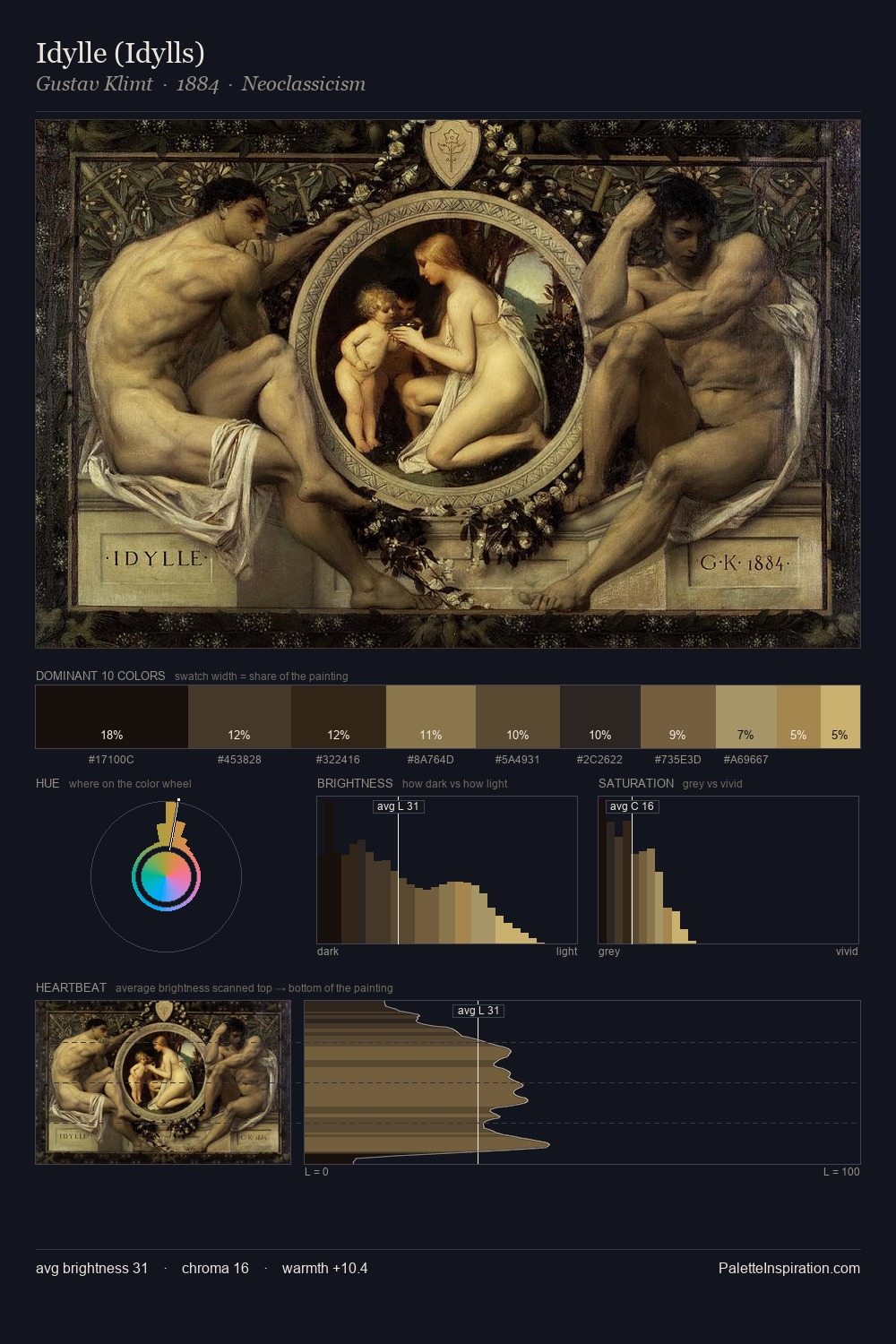Viewport: 896px width, 1344px height.
Task: Click the hex label "#A69667"
Action: [x=745, y=760]
